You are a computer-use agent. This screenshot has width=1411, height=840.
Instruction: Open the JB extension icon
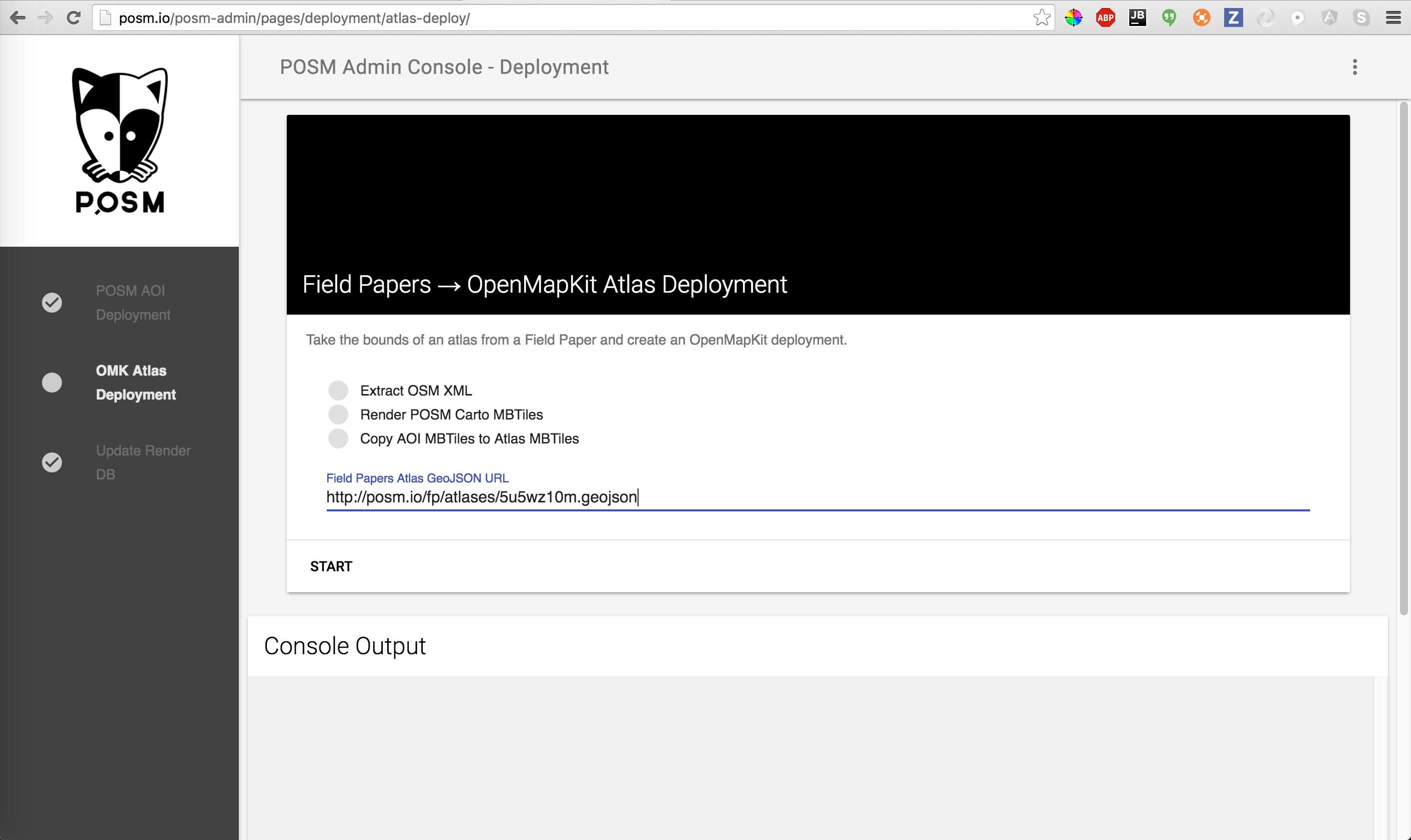[1138, 17]
